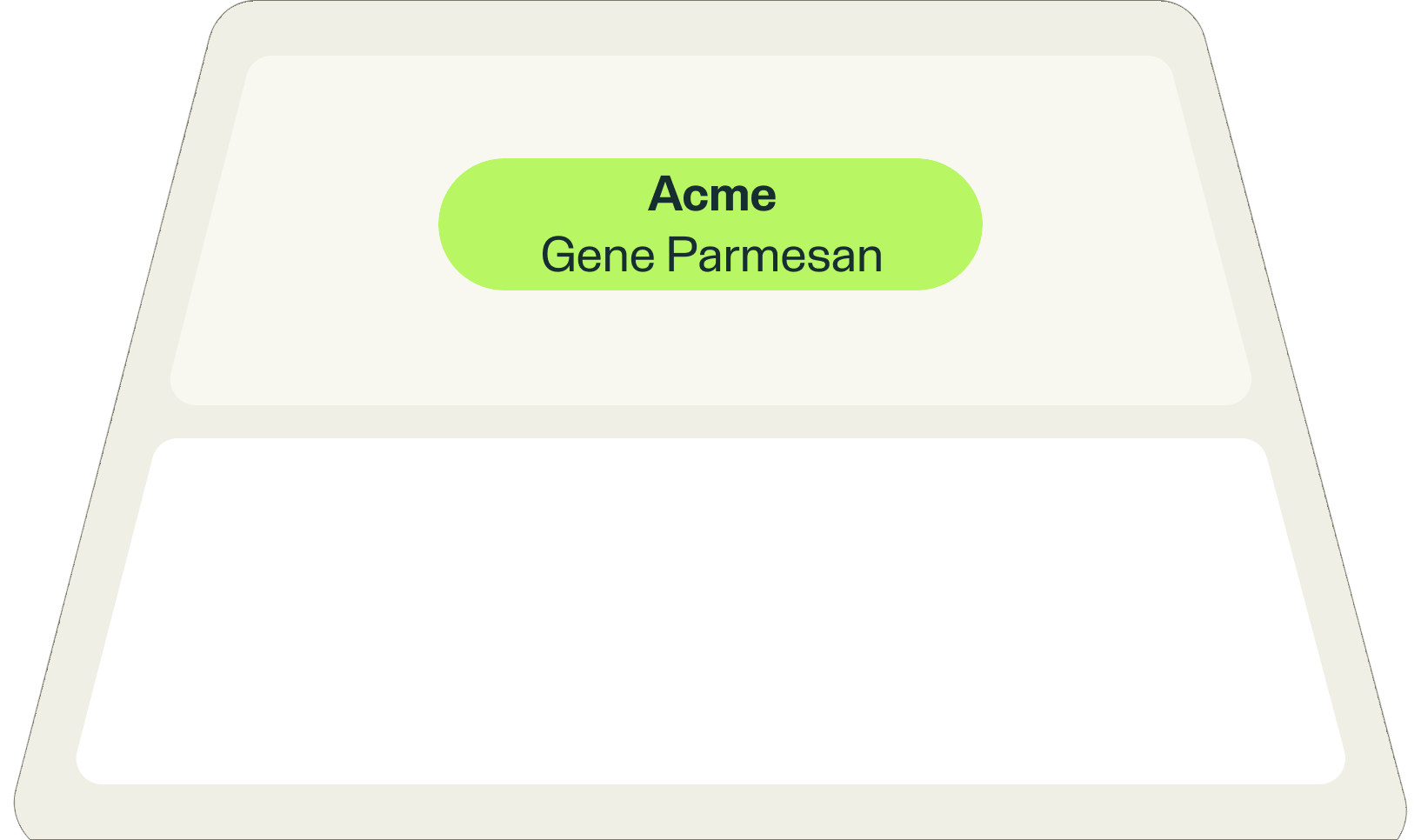This screenshot has height=840, width=1421.
Task: Click the center of the white panel
Action: [710, 610]
